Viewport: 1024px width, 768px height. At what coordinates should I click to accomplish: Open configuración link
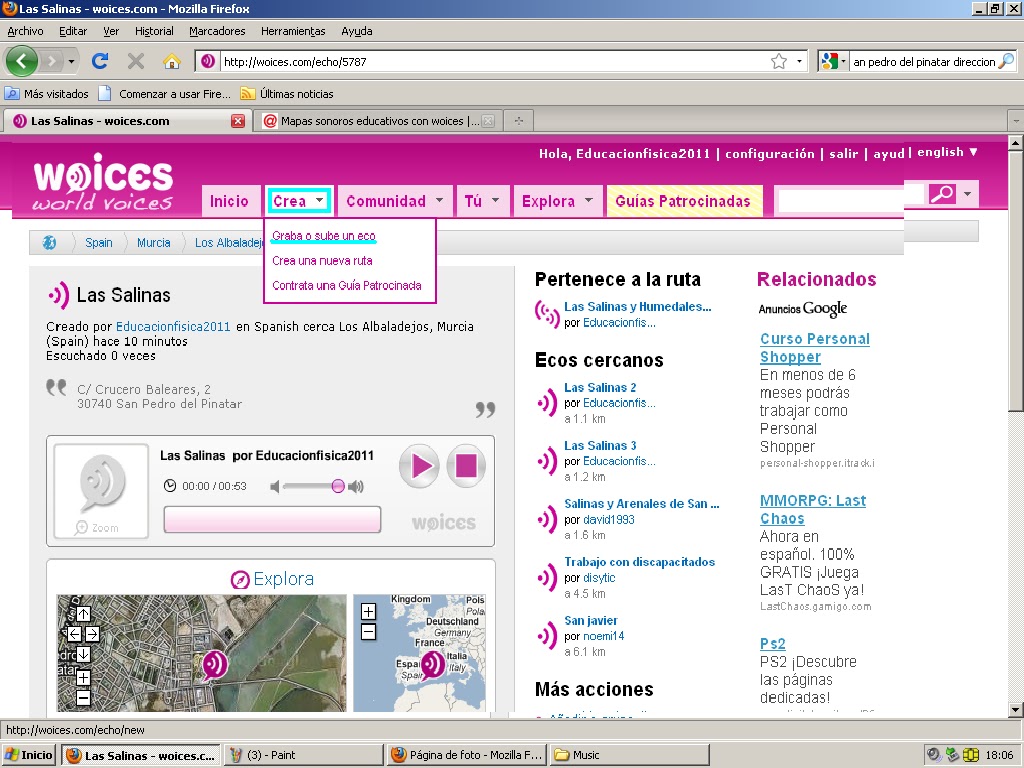(x=769, y=153)
